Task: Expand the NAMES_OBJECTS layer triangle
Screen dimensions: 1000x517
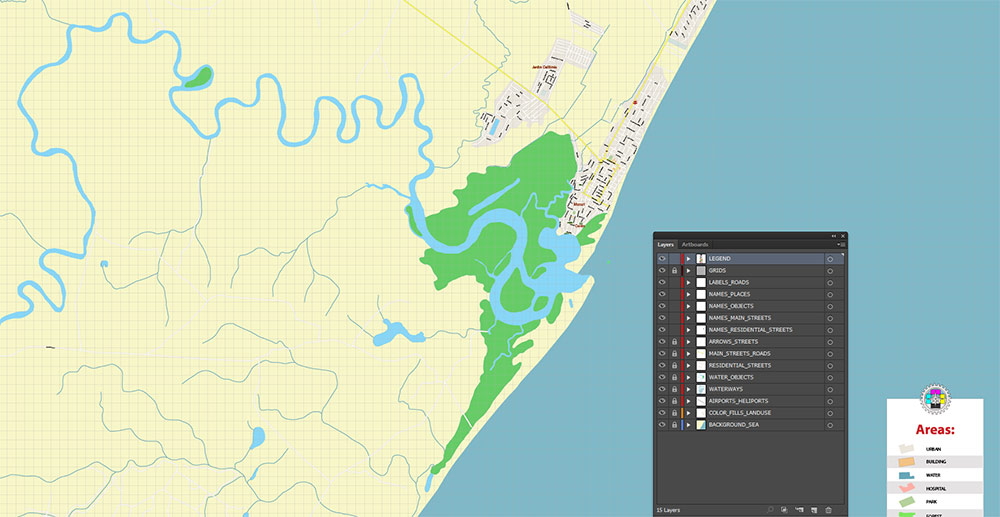Action: (689, 307)
